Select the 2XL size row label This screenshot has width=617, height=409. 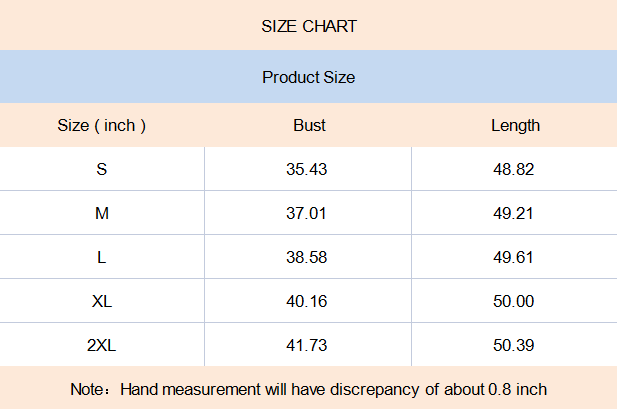tap(102, 345)
